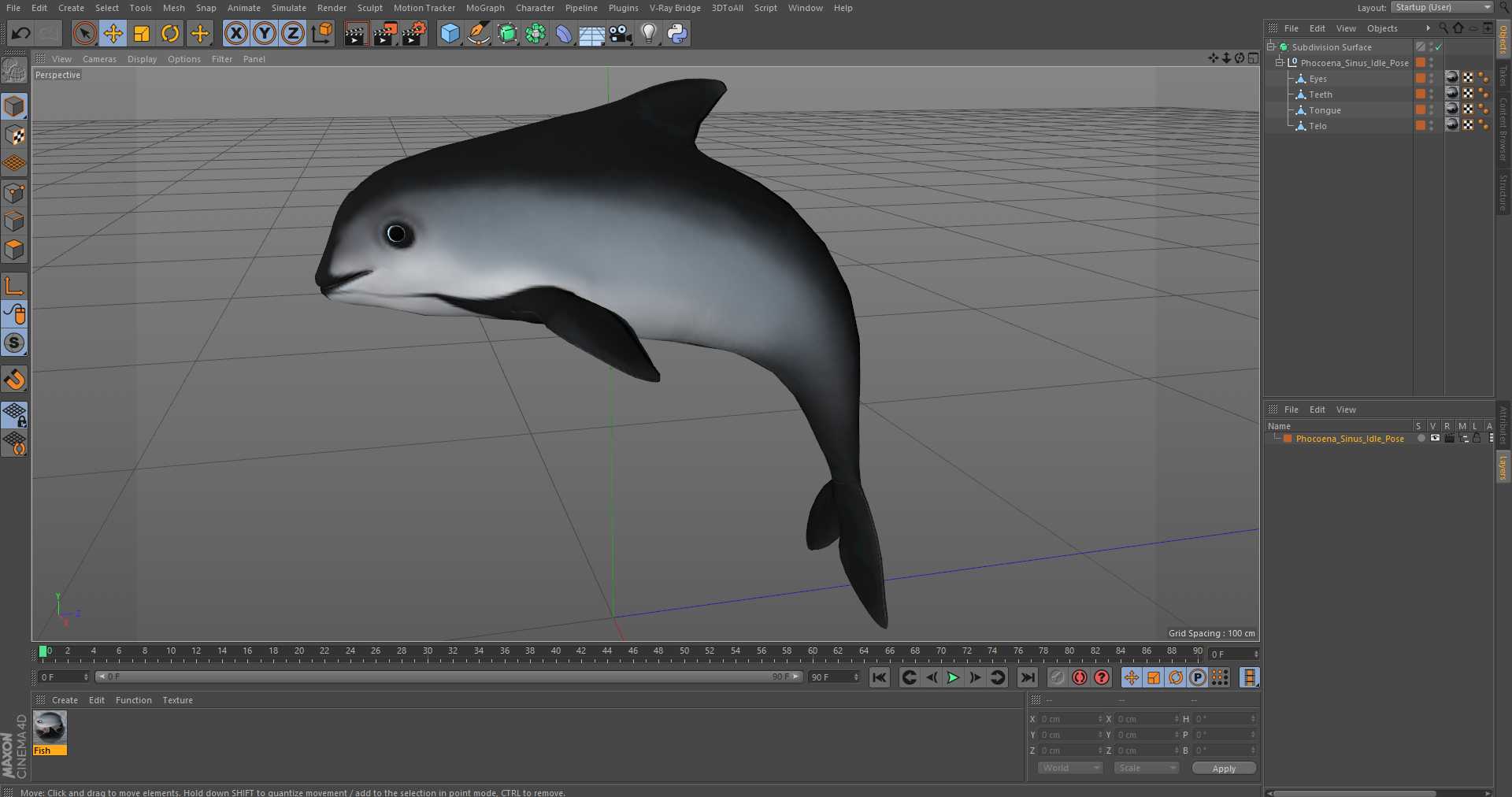Open the Python script icon
1512x797 pixels.
(677, 33)
